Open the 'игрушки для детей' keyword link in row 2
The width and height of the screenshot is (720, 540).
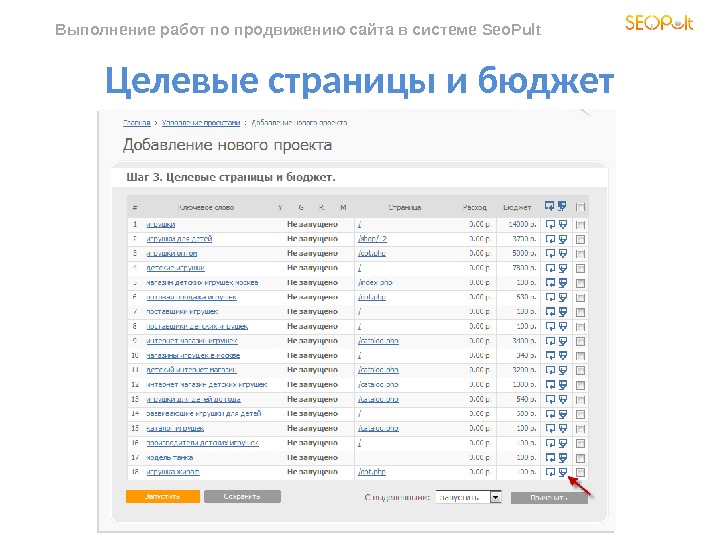click(x=179, y=239)
